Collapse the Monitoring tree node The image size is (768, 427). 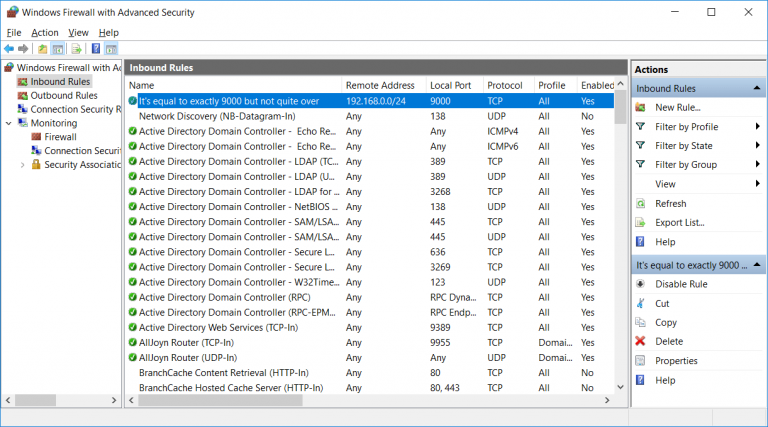pyautogui.click(x=8, y=123)
